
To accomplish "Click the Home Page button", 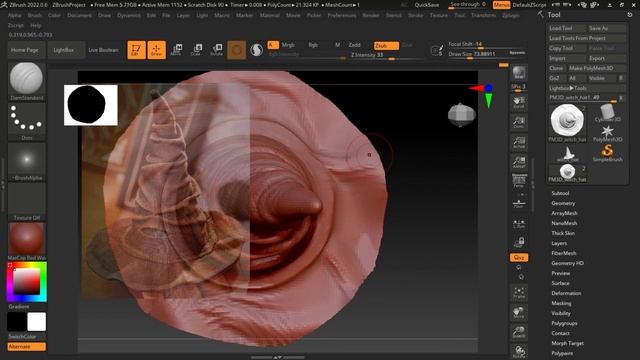I will point(25,50).
